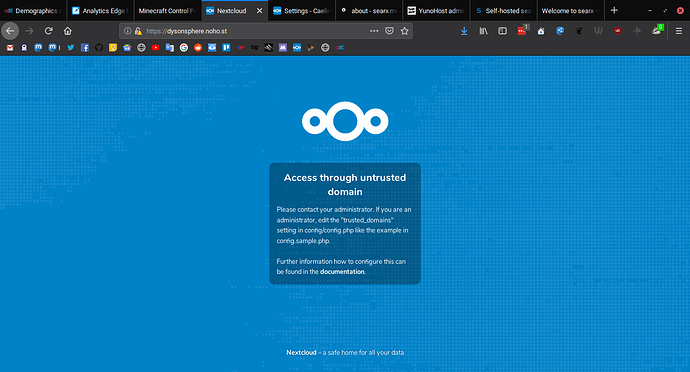Open the Library books icon

point(483,31)
